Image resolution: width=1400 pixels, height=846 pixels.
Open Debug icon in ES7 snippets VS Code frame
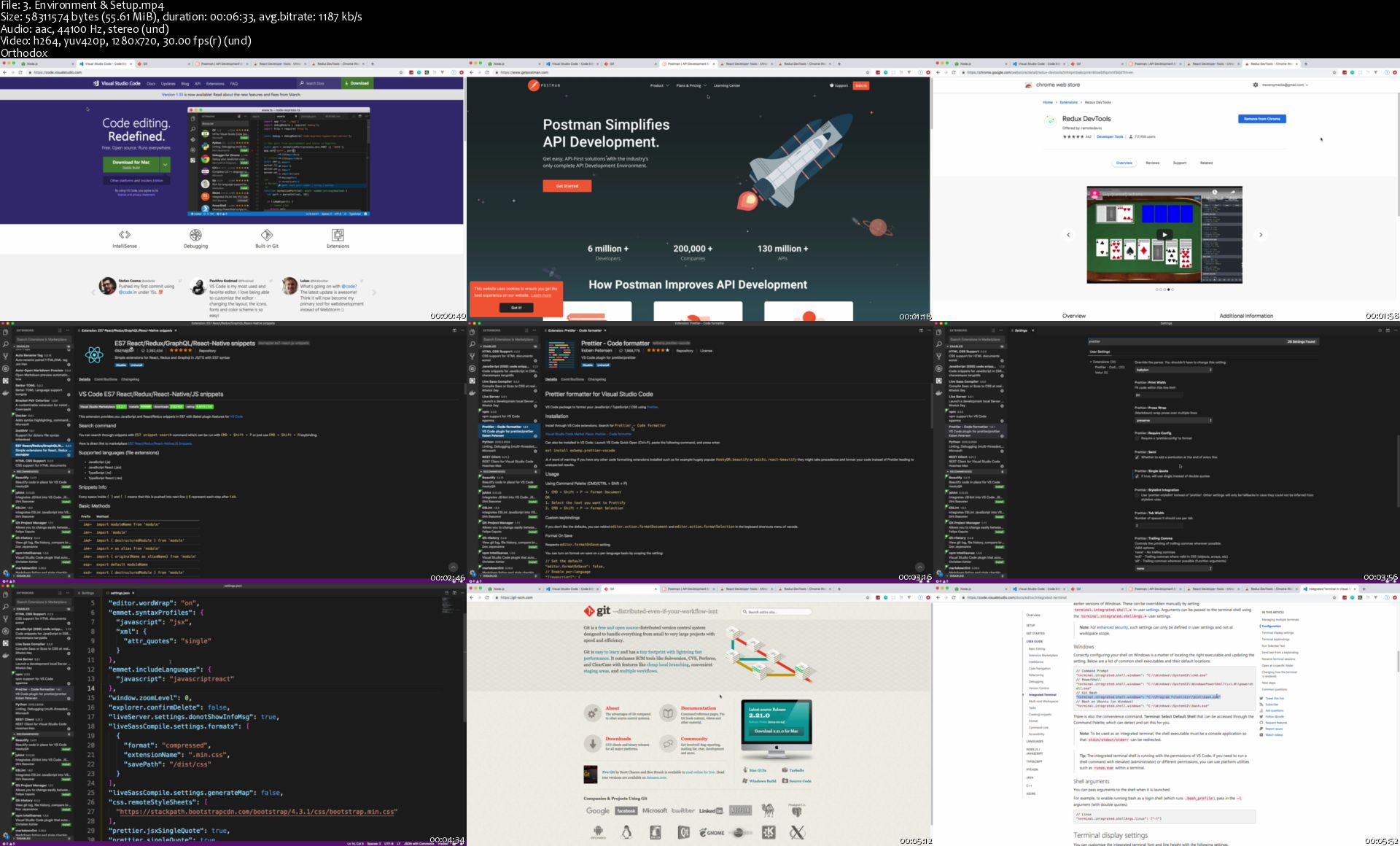coord(6,369)
